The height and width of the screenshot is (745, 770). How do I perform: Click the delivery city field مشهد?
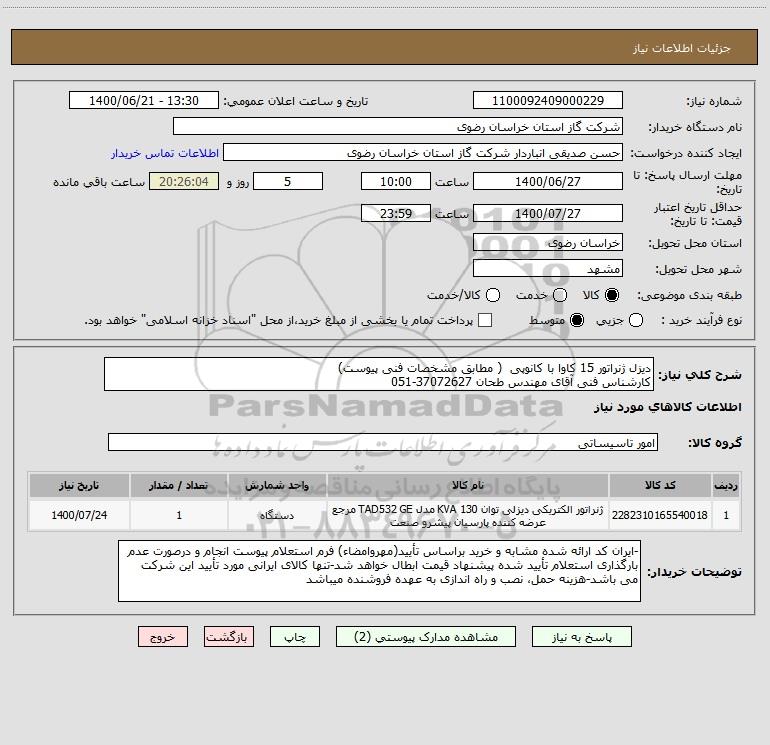(x=548, y=269)
